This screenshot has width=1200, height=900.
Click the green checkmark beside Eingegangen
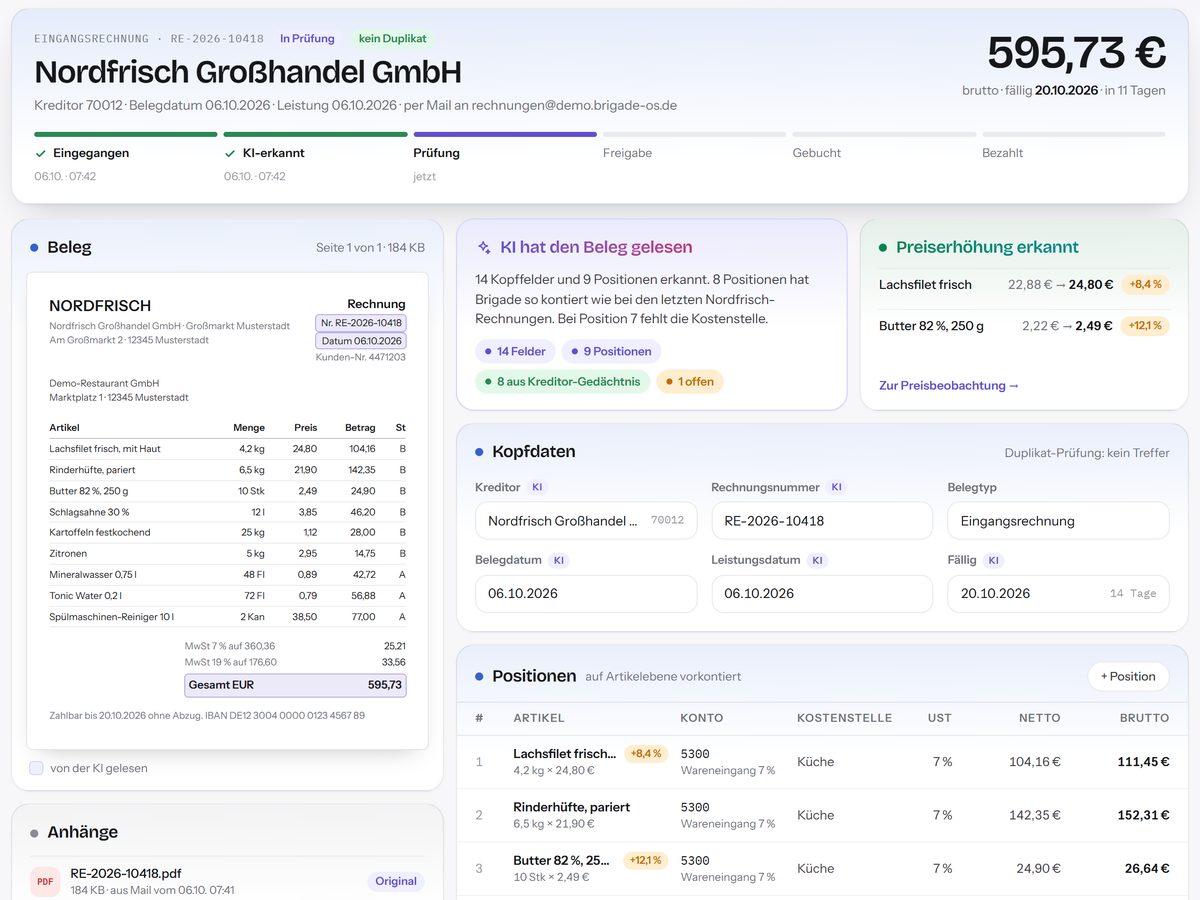(x=41, y=153)
